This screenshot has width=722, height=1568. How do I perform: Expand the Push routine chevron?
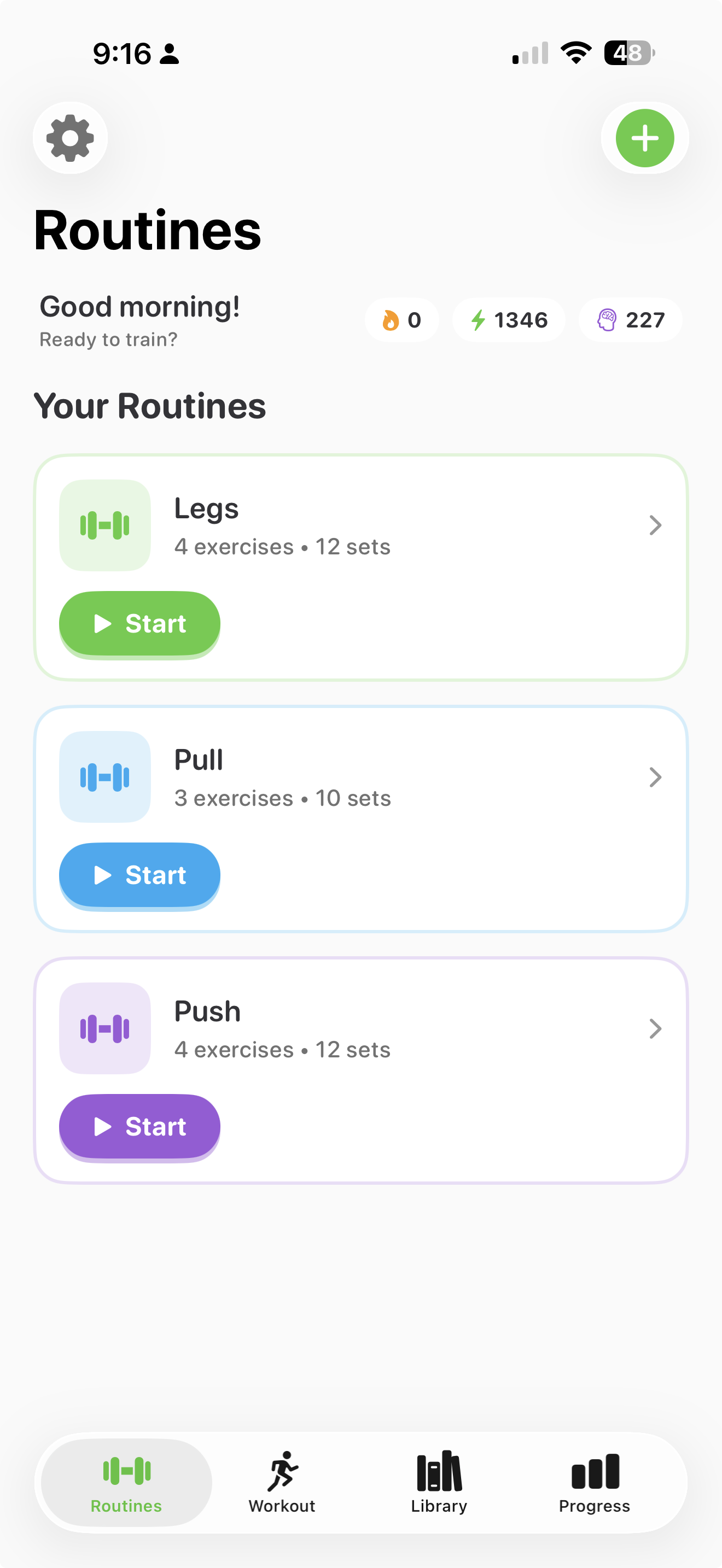[x=655, y=1028]
